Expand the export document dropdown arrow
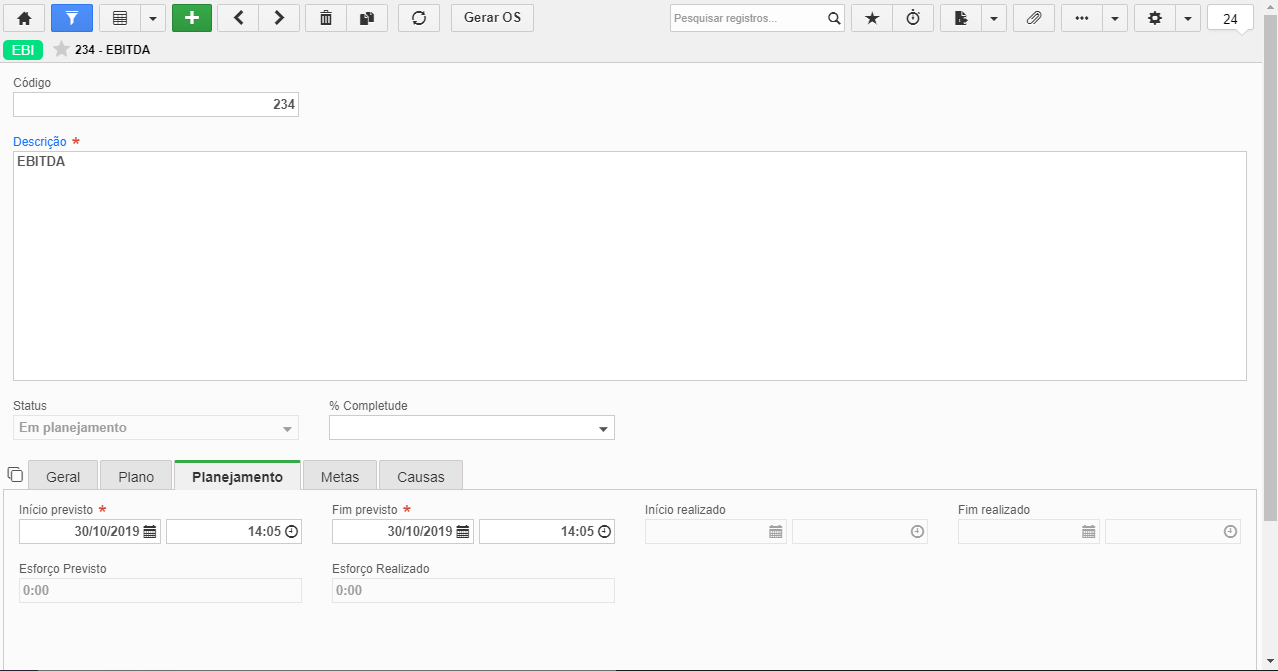The width and height of the screenshot is (1278, 671). pos(994,18)
